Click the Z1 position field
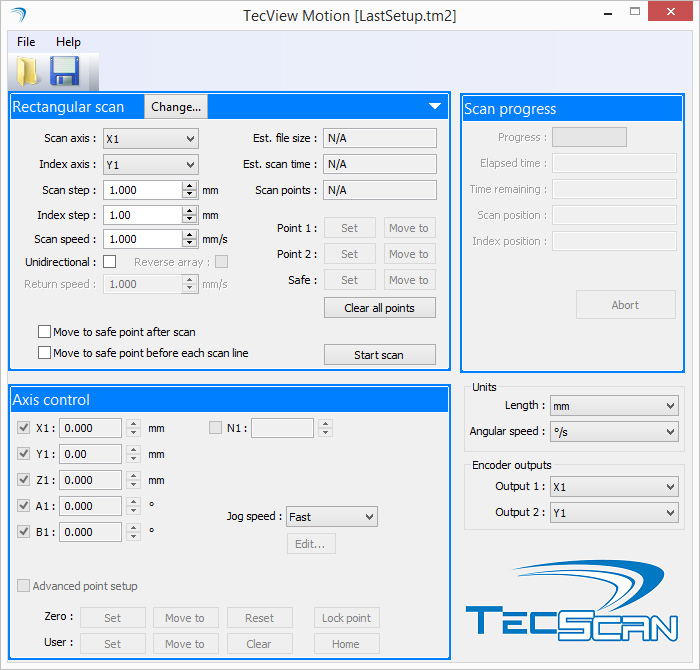This screenshot has width=700, height=670. click(90, 480)
